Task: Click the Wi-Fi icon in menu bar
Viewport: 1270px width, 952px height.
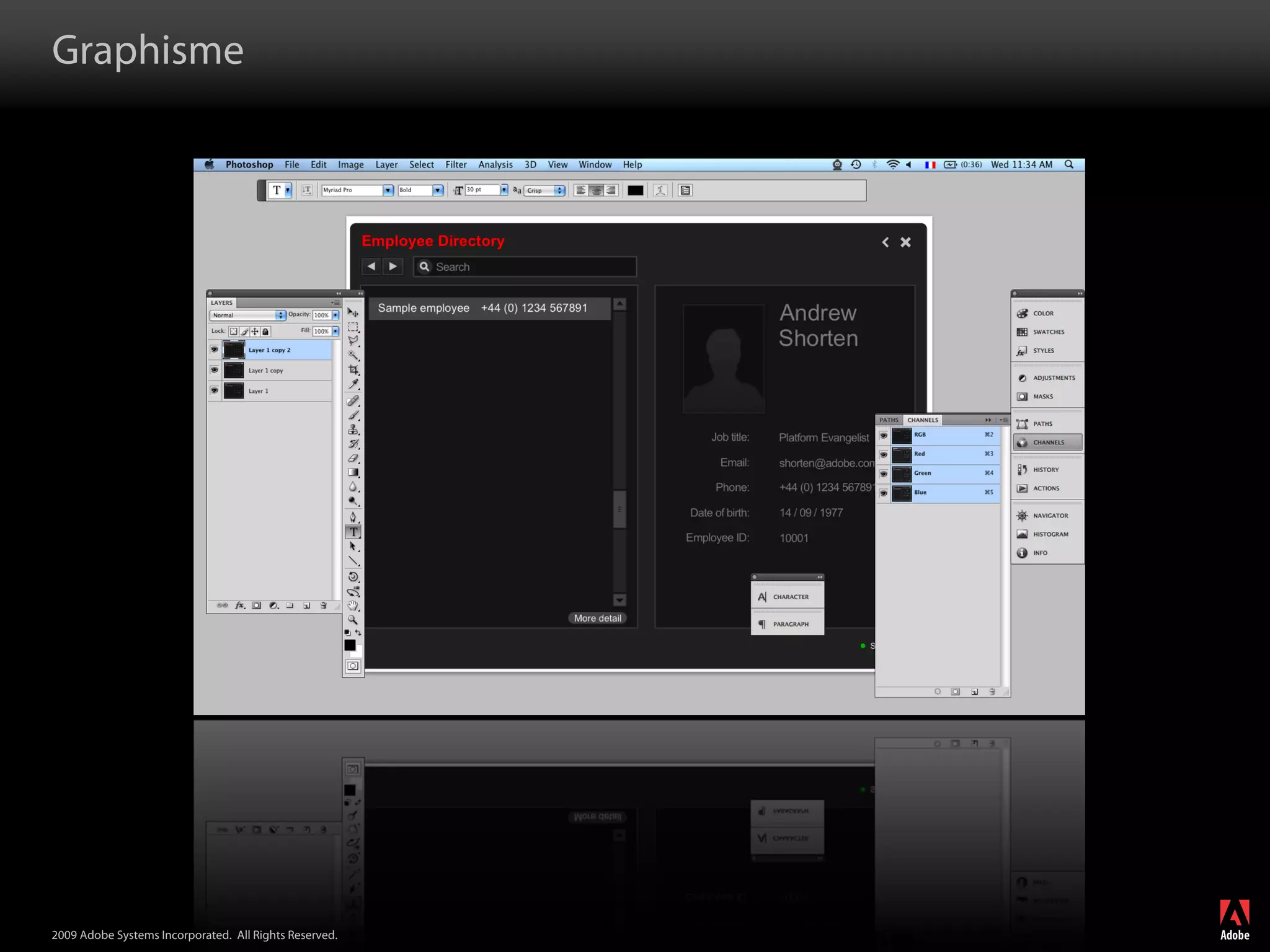Action: pos(892,165)
